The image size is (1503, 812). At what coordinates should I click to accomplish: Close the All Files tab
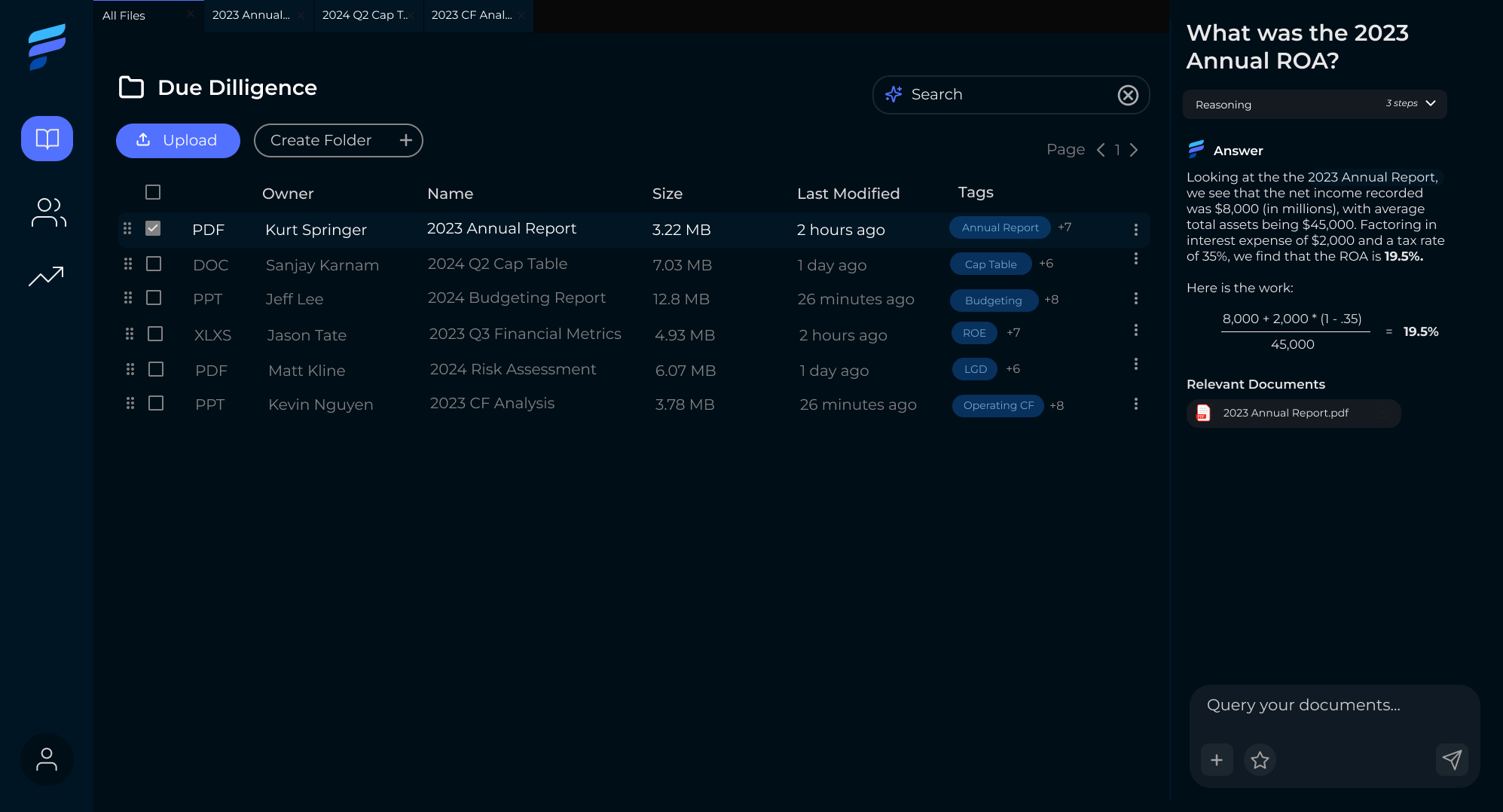tap(191, 14)
